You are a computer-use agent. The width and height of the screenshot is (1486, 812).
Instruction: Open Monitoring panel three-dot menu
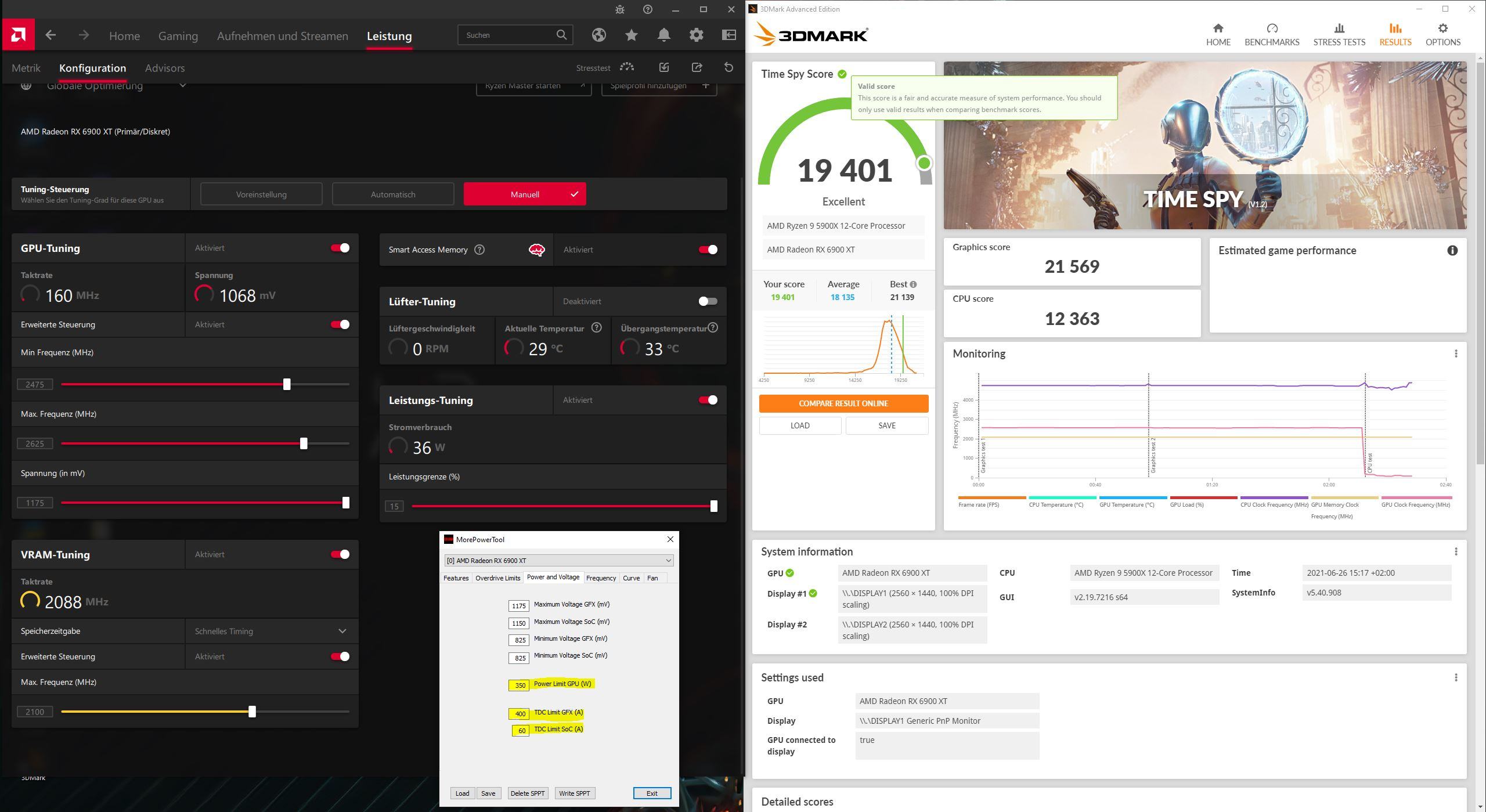click(x=1456, y=353)
